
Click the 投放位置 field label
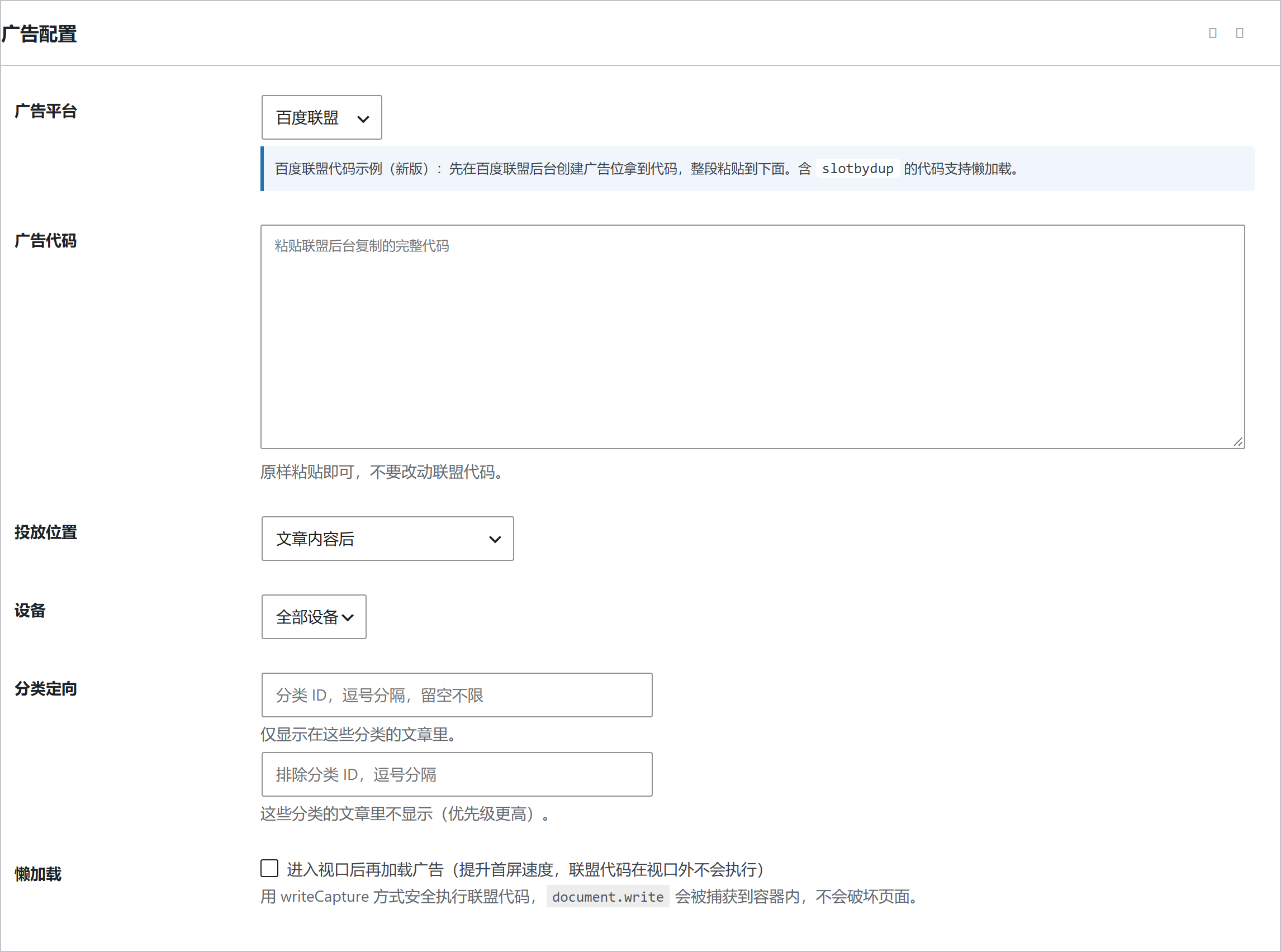tap(46, 532)
